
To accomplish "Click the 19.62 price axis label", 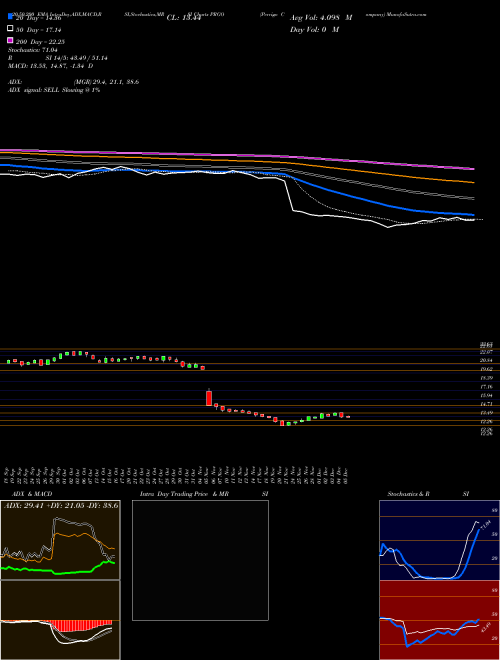I will pos(486,369).
